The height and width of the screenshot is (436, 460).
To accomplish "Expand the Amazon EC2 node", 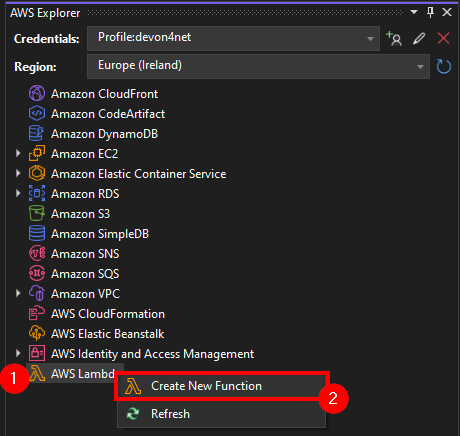I will coord(18,153).
